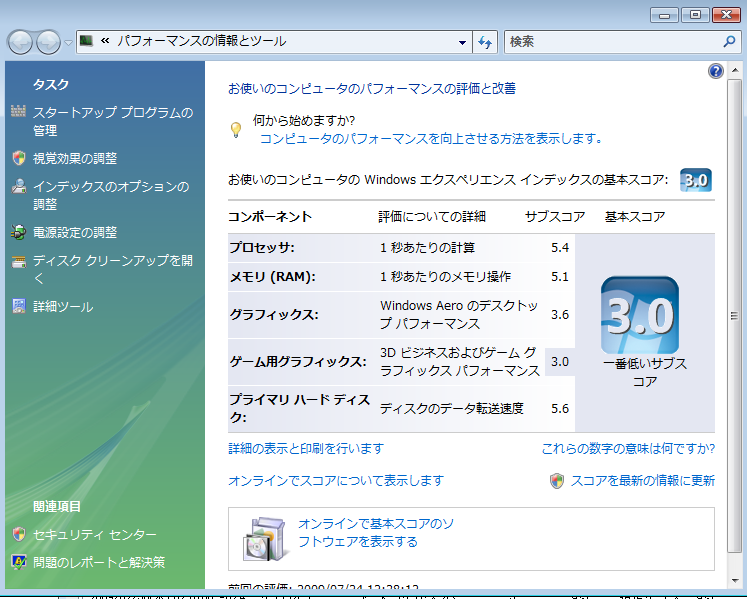
Task: Click これらの数字の意味は何ですか? link
Action: (628, 448)
